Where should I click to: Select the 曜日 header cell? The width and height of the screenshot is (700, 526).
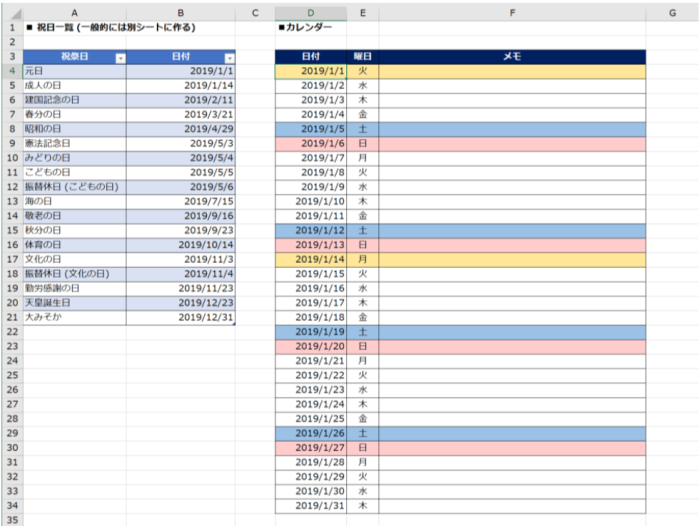coord(362,57)
